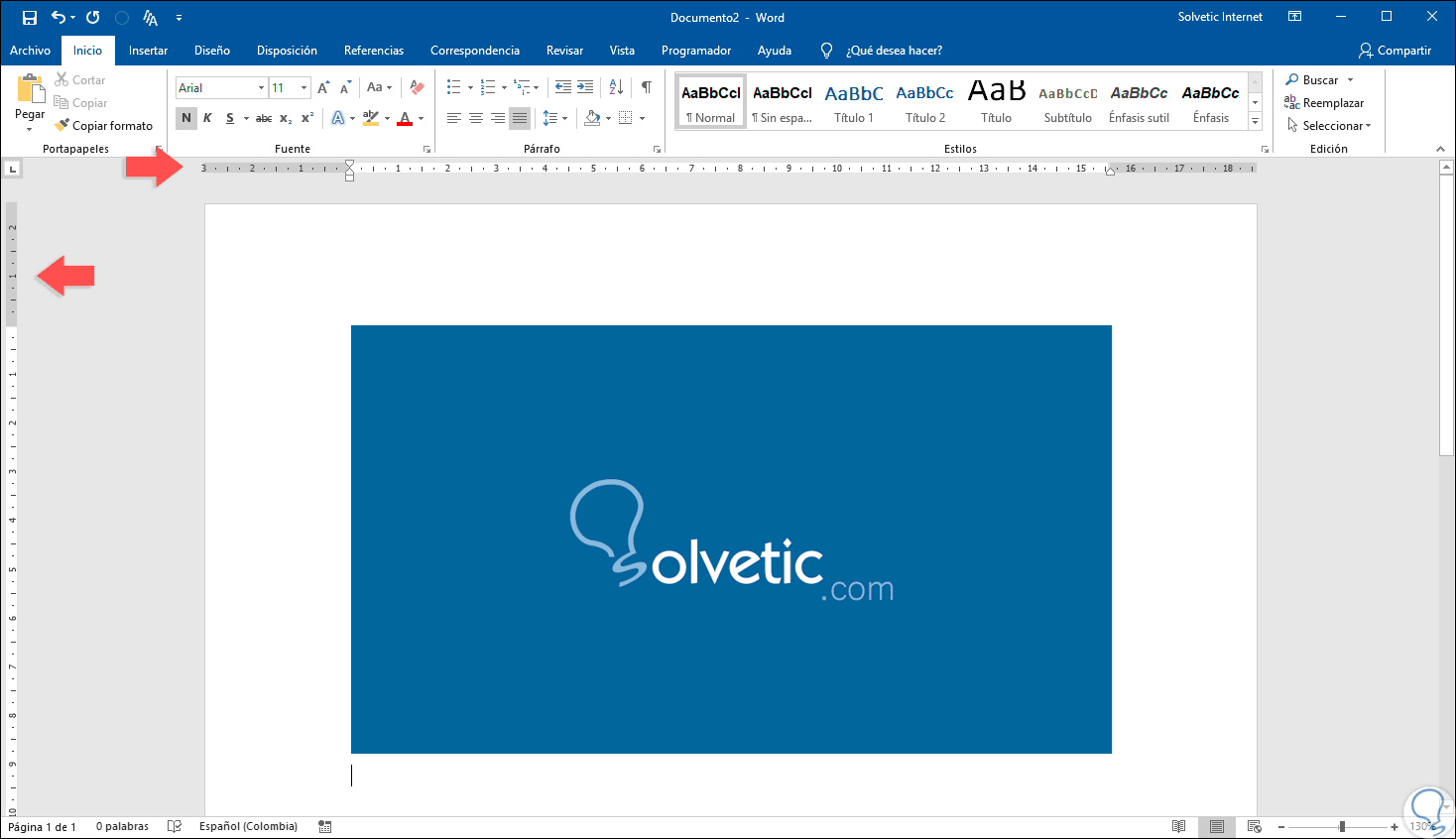Toggle superscript formatting

point(307,118)
